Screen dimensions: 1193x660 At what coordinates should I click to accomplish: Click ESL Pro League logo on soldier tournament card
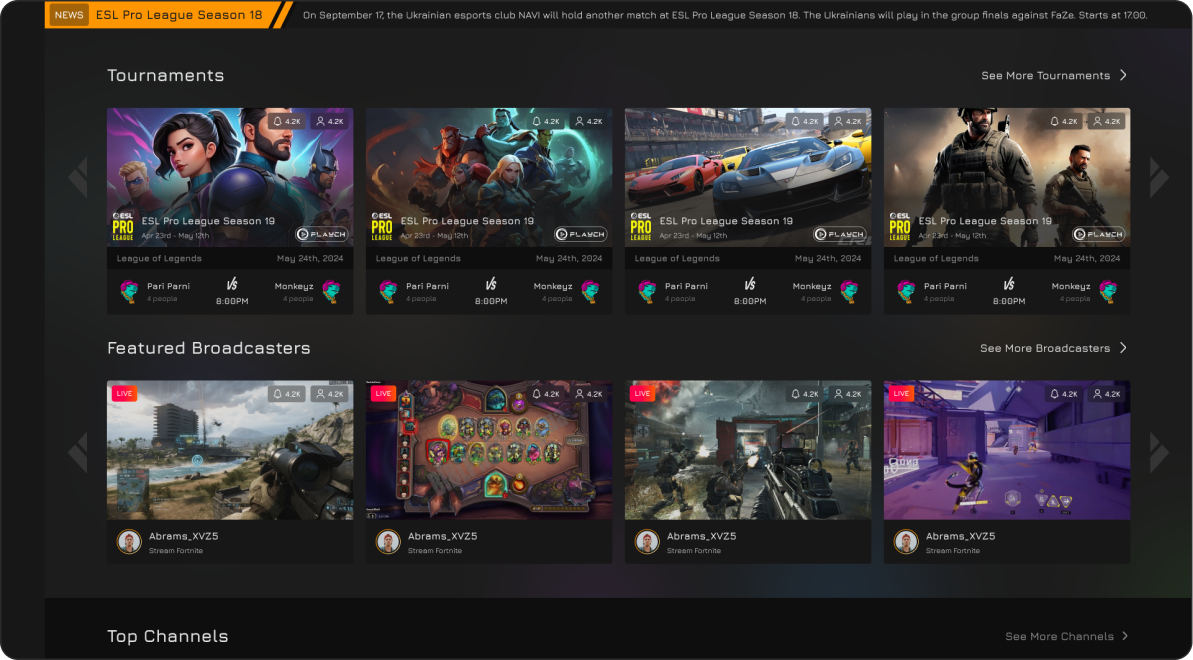click(900, 227)
